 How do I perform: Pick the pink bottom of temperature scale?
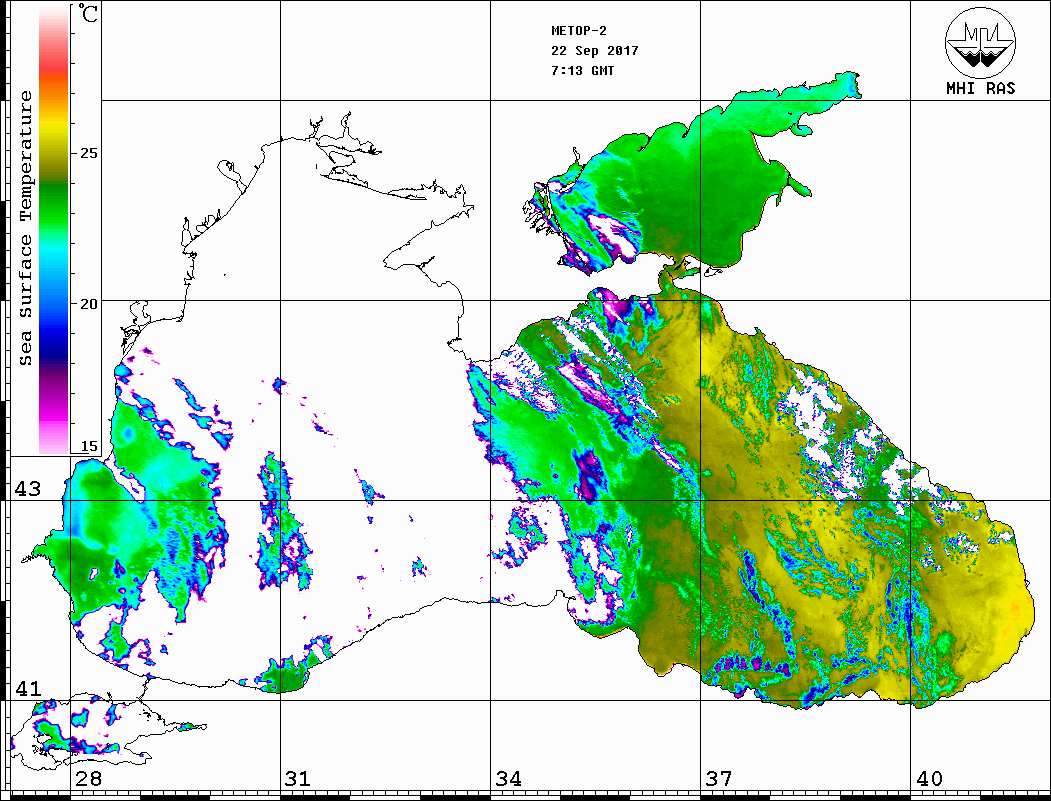[x=54, y=440]
